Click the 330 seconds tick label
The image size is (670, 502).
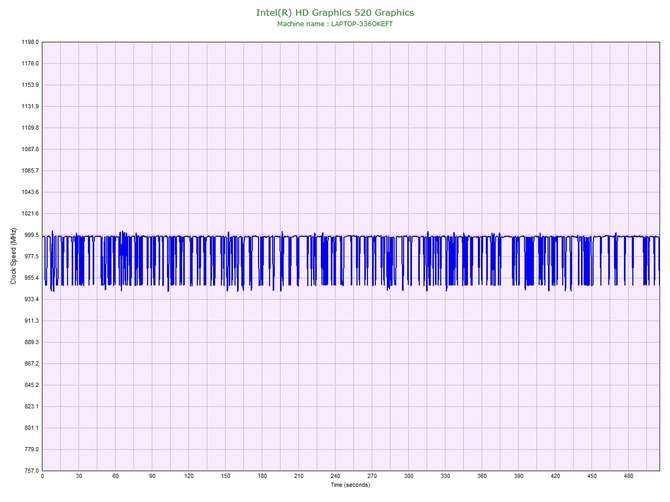tap(445, 476)
